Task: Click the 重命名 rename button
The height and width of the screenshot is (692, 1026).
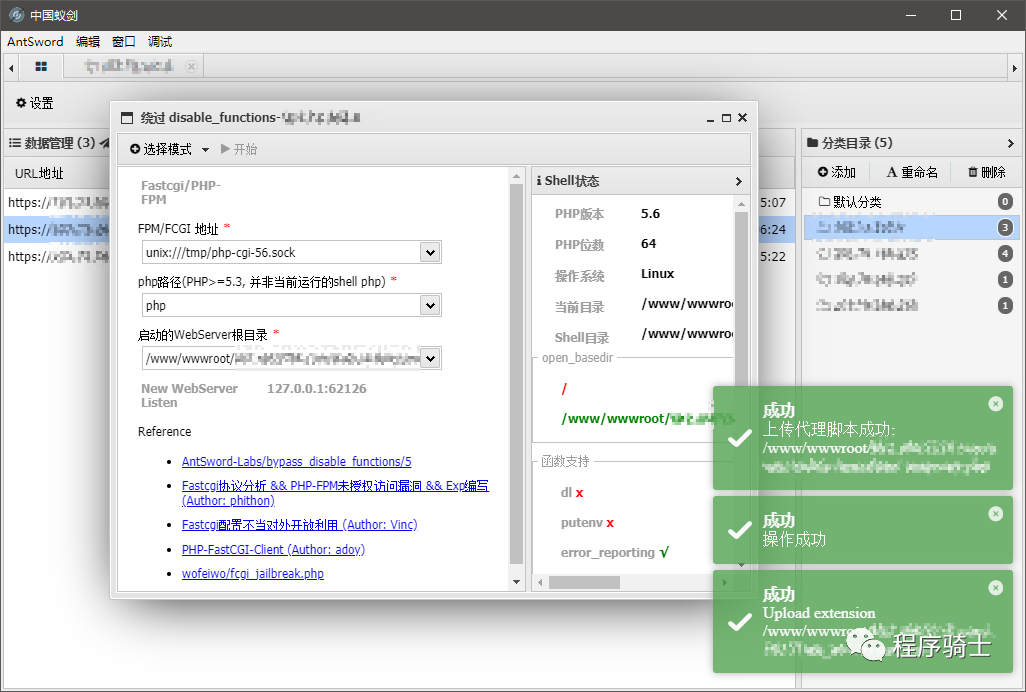Action: [912, 172]
